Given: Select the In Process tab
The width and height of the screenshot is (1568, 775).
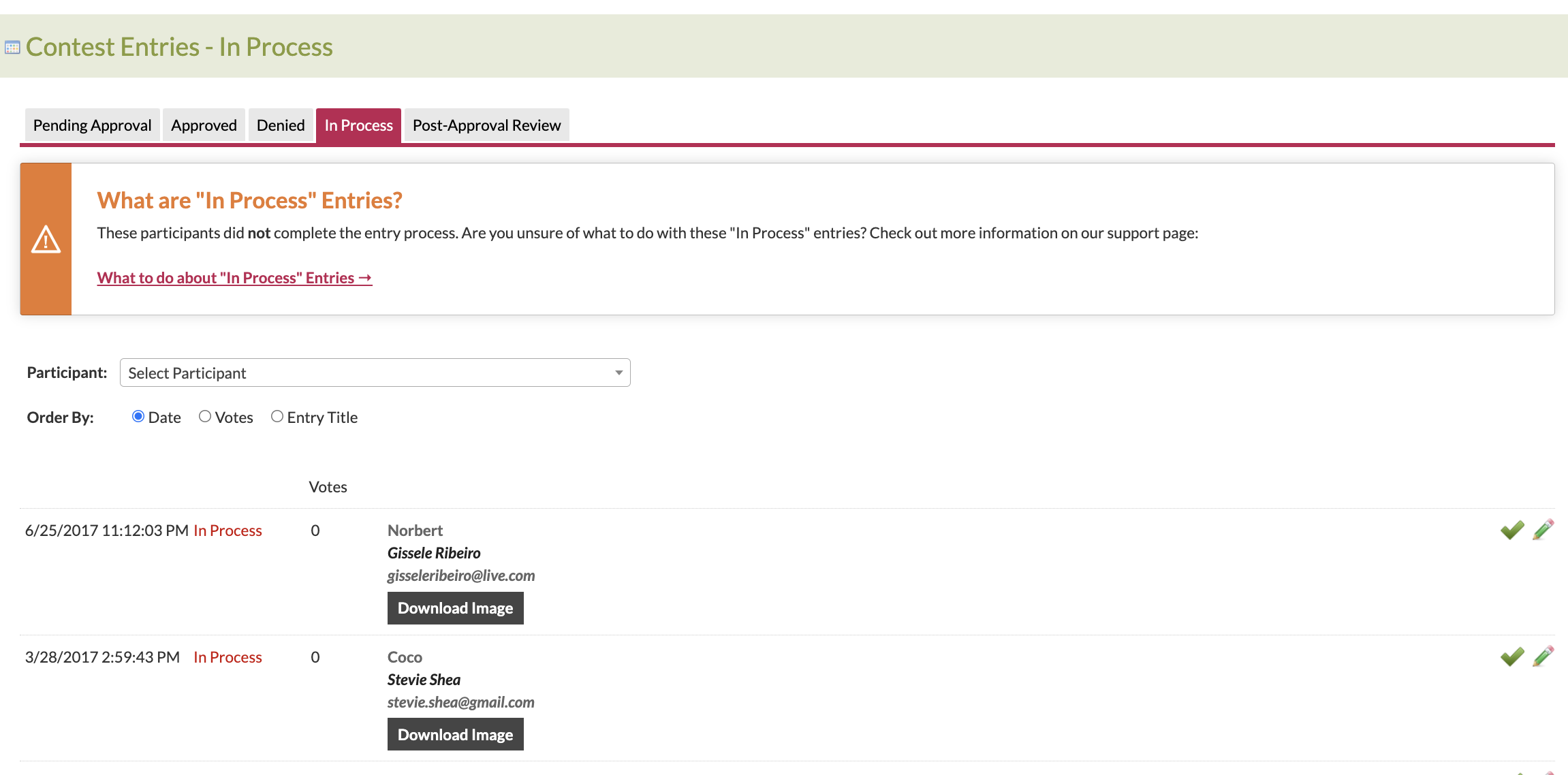Looking at the screenshot, I should 358,125.
